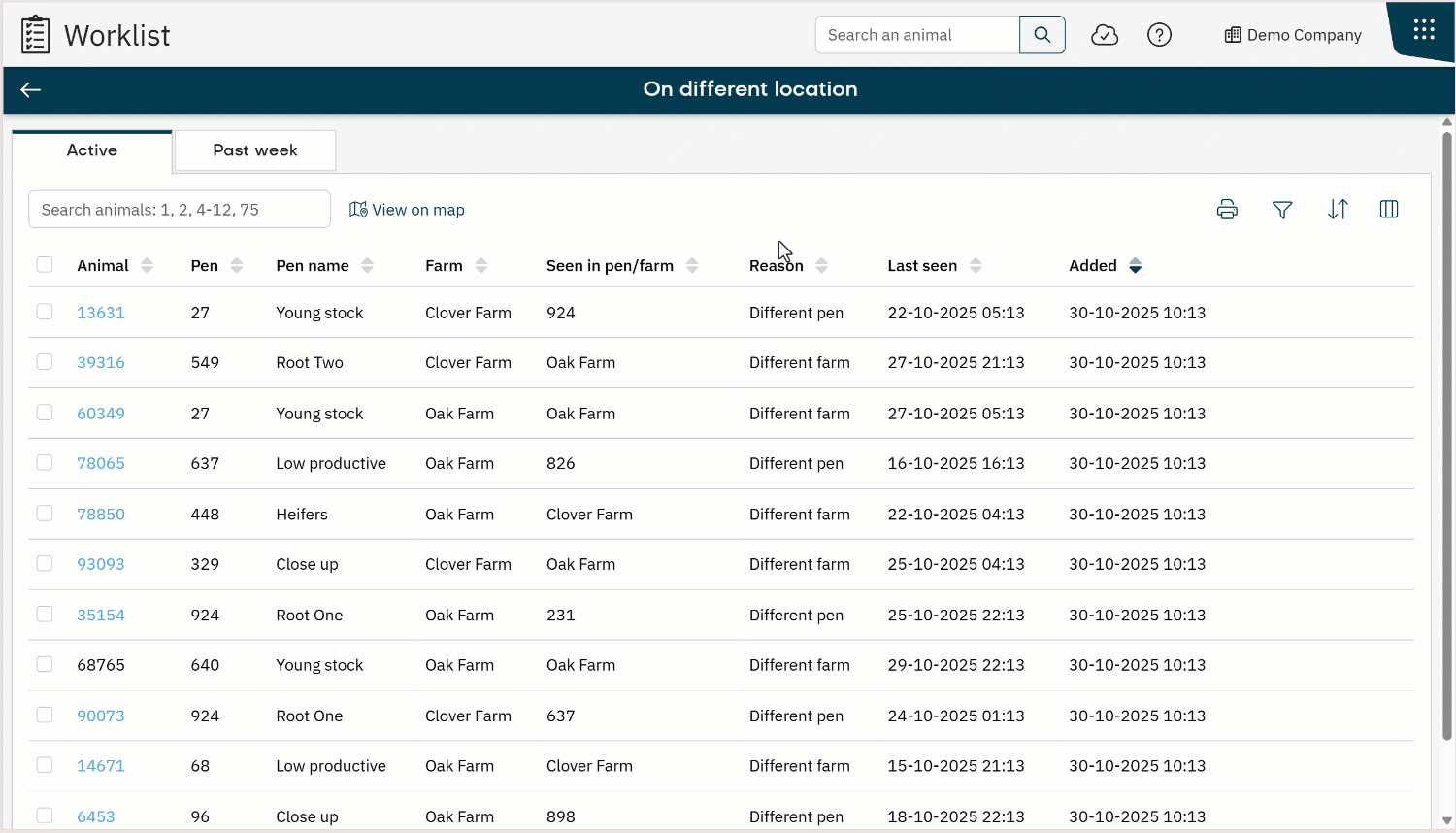The height and width of the screenshot is (833, 1456).
Task: Click the magnifier search button
Action: [1042, 35]
